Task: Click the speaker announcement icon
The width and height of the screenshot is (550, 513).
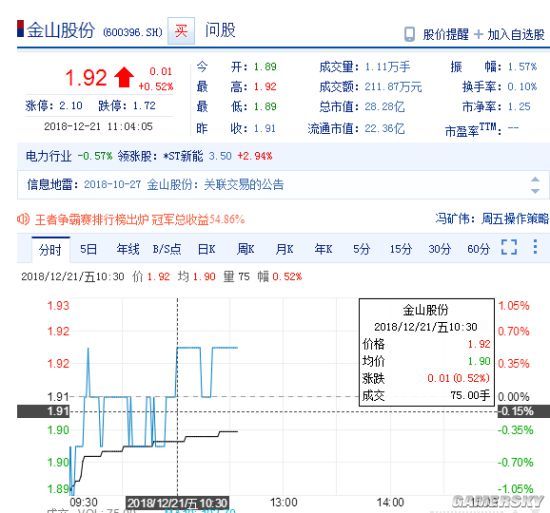Action: [23, 219]
